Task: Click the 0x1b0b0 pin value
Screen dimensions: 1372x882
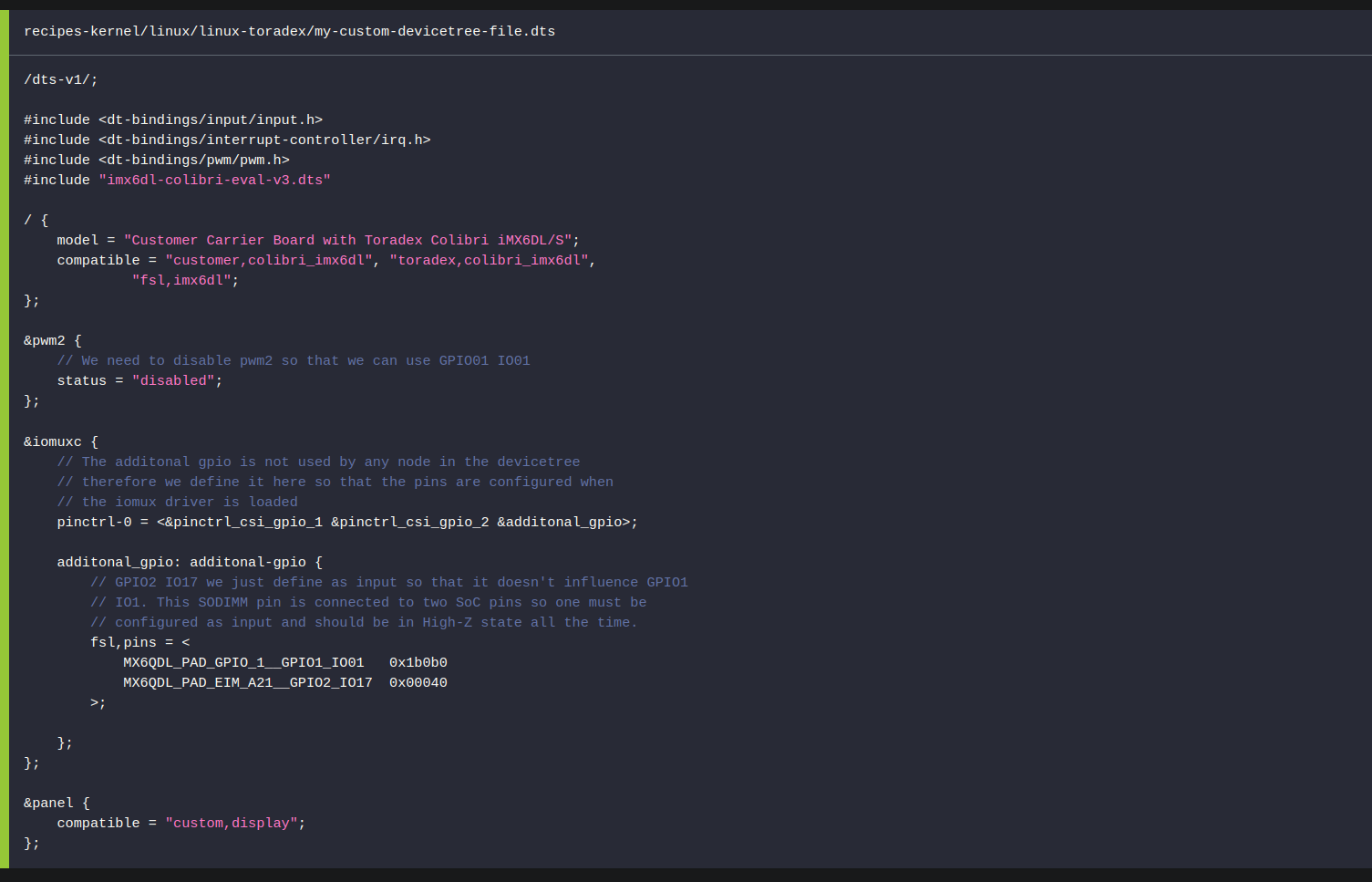Action: pyautogui.click(x=418, y=663)
